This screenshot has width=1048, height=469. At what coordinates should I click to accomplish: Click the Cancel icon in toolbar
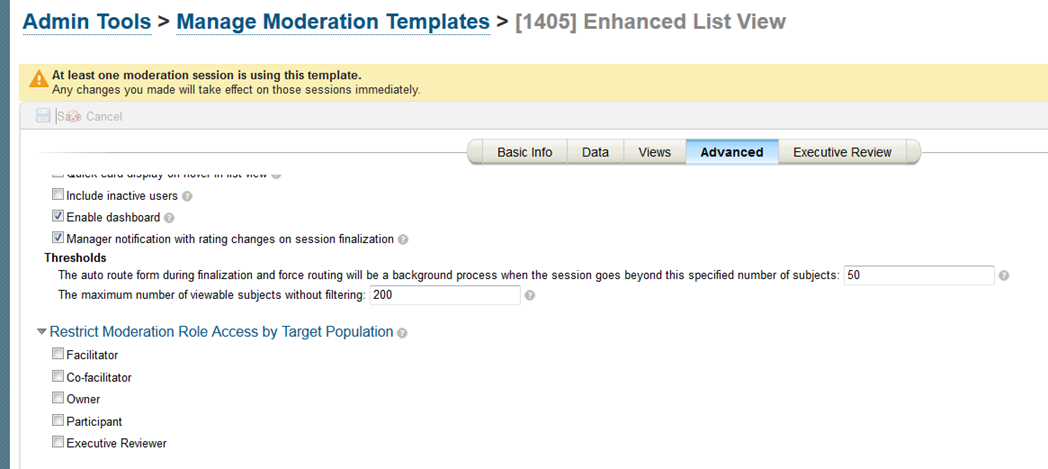point(72,116)
